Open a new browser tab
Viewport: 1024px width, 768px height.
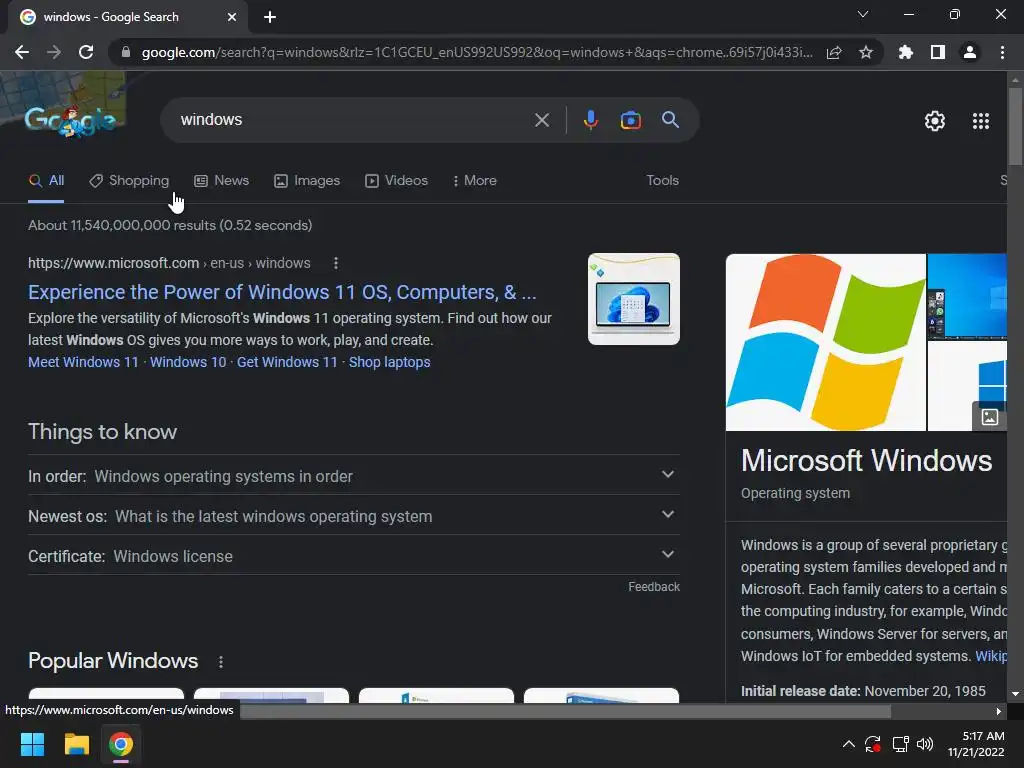click(x=270, y=17)
